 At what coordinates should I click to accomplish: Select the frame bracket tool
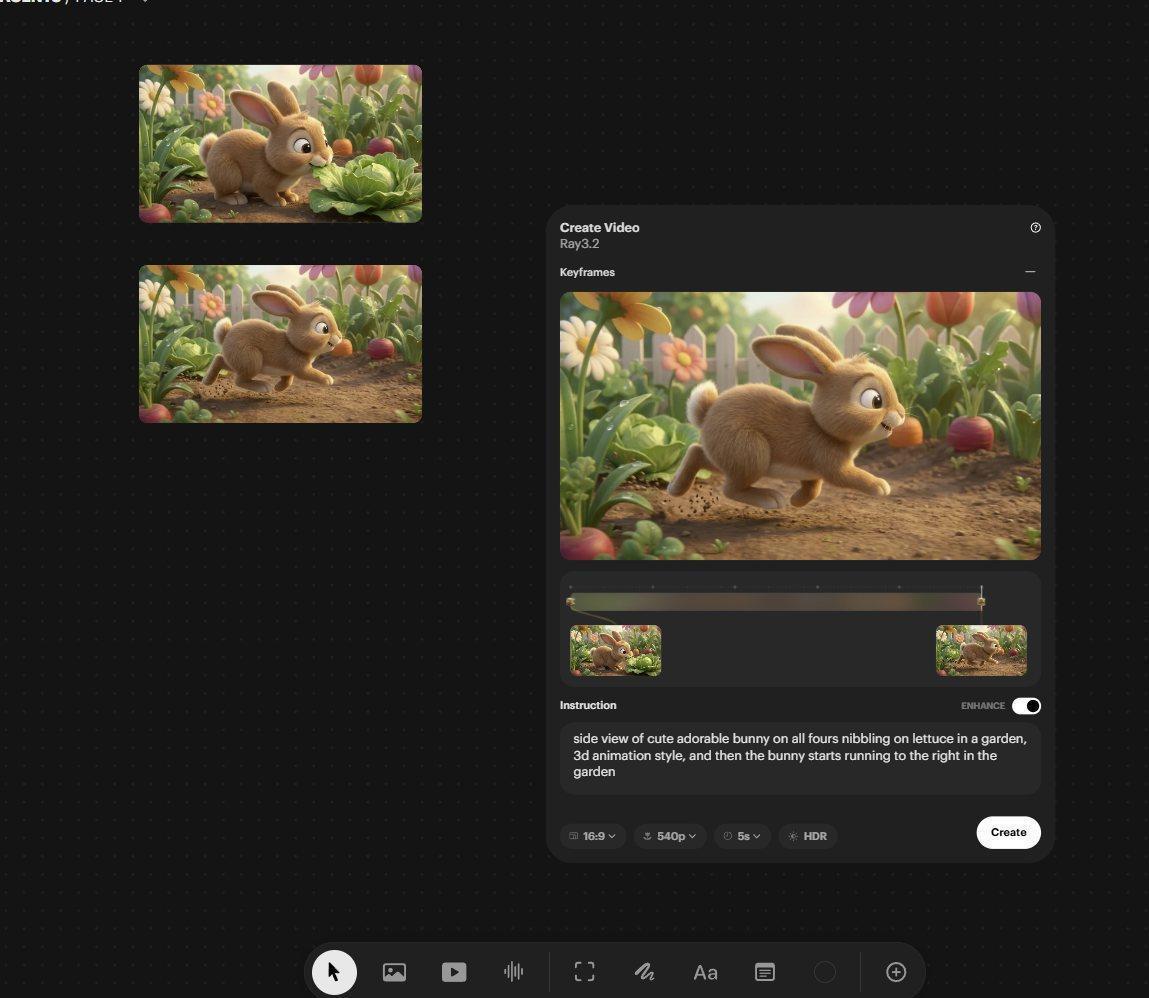pos(584,972)
